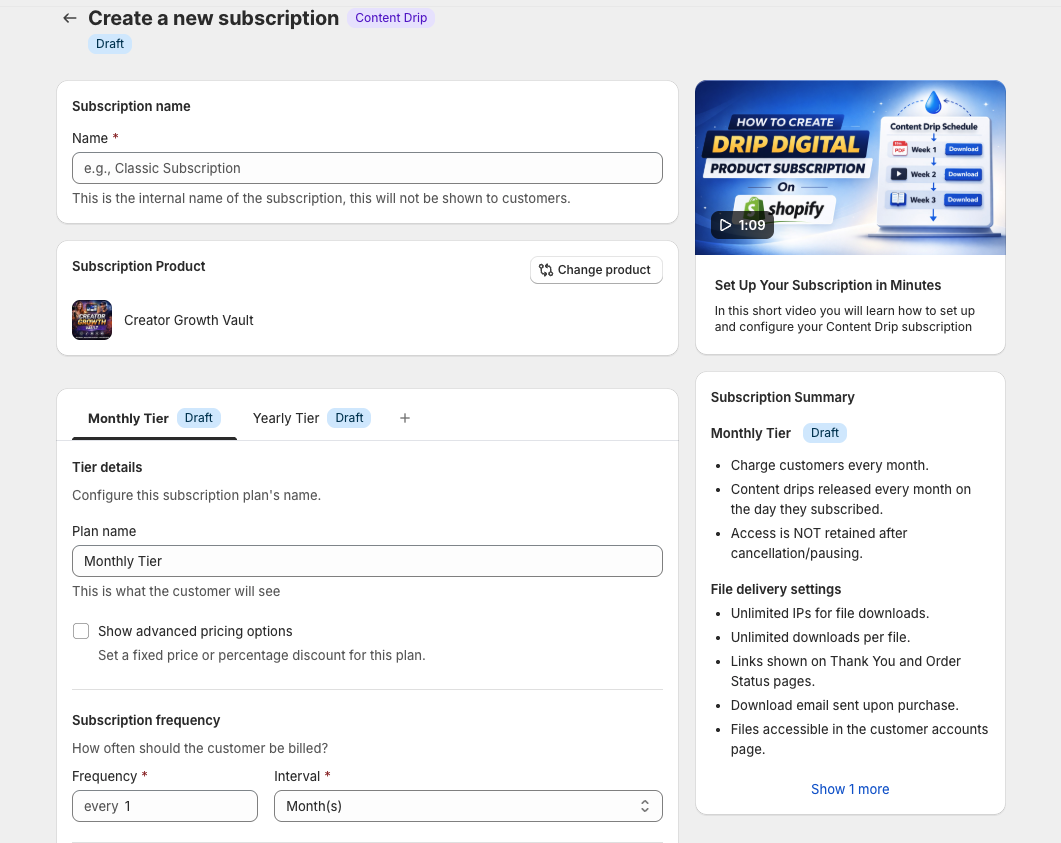Enable Show advanced pricing options checkbox
The height and width of the screenshot is (843, 1061).
click(x=81, y=631)
